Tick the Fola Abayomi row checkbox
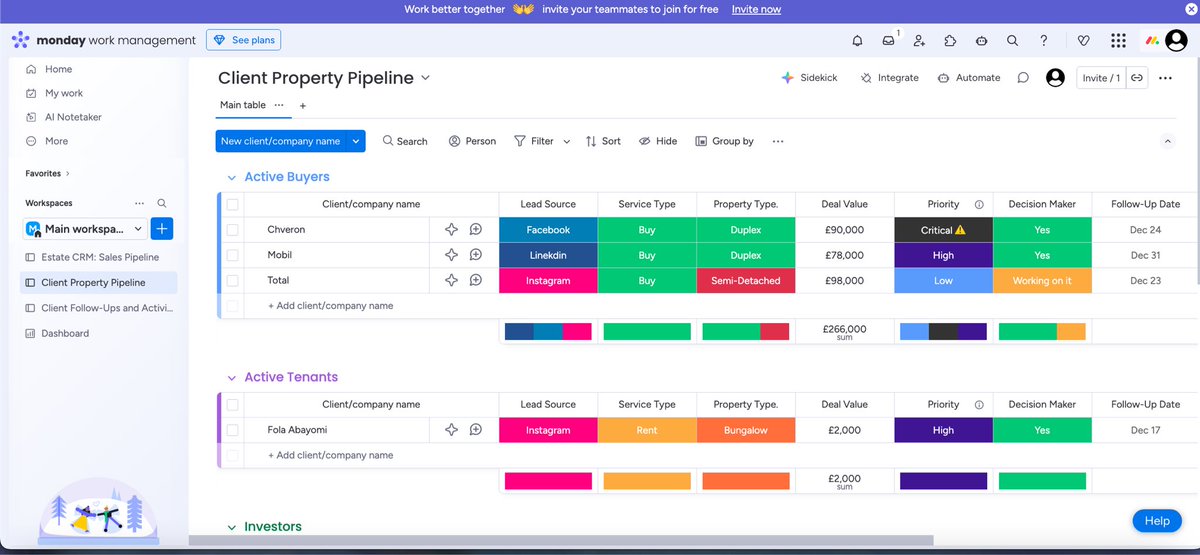The width and height of the screenshot is (1200, 555). pos(232,430)
